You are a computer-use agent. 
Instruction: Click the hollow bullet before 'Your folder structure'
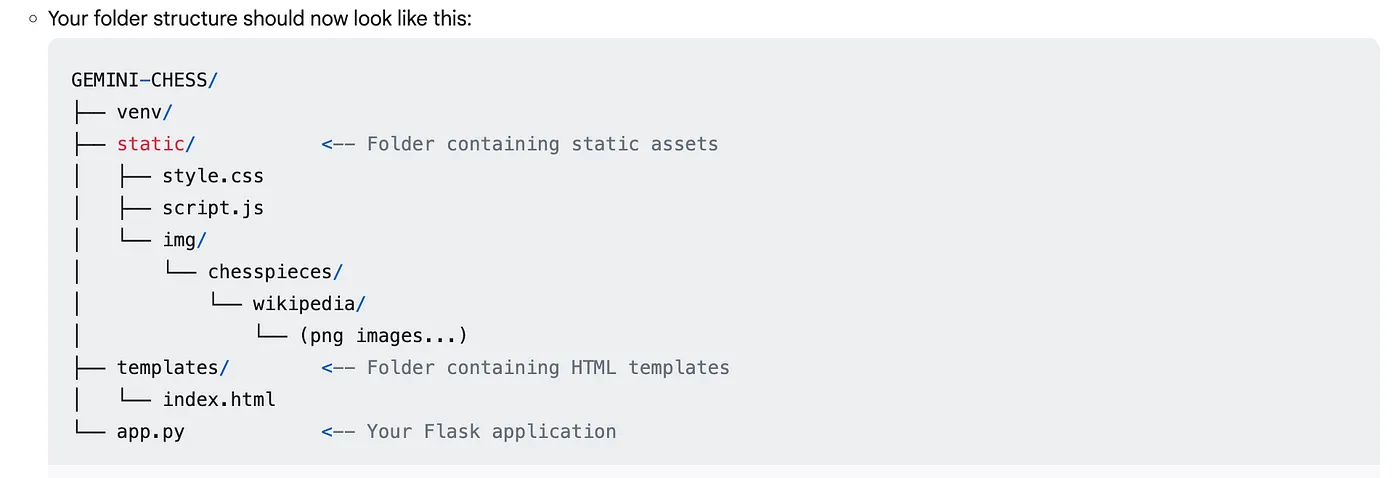pyautogui.click(x=33, y=18)
